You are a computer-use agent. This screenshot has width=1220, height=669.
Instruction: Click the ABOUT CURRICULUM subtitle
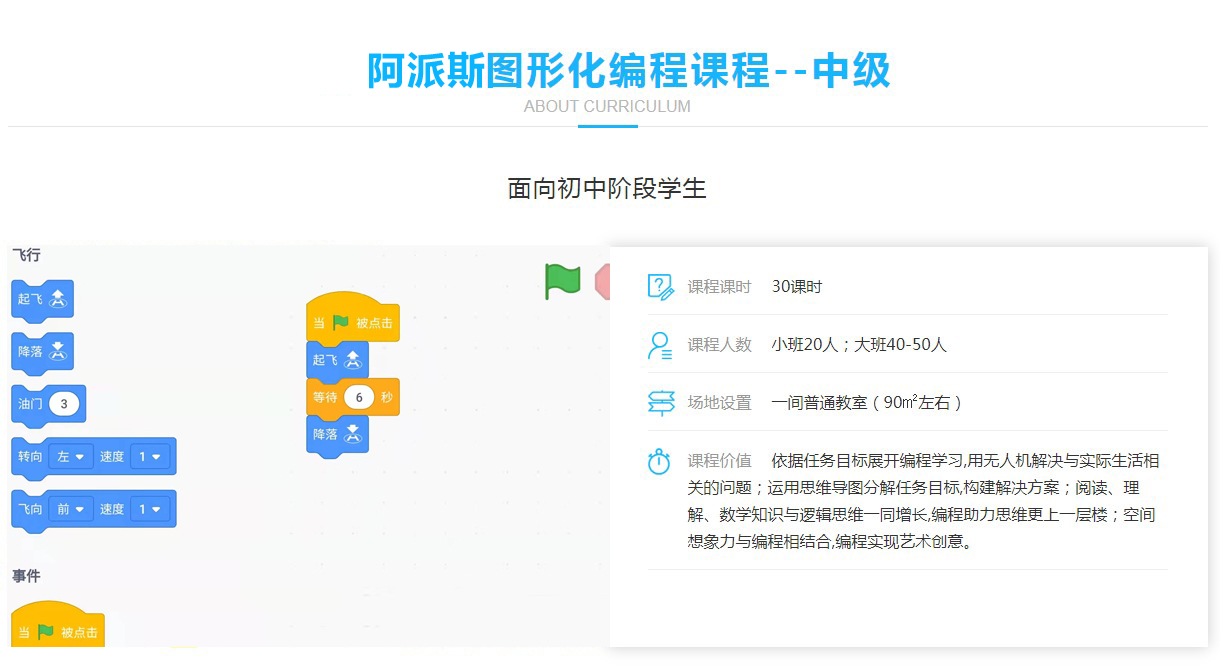(x=607, y=106)
